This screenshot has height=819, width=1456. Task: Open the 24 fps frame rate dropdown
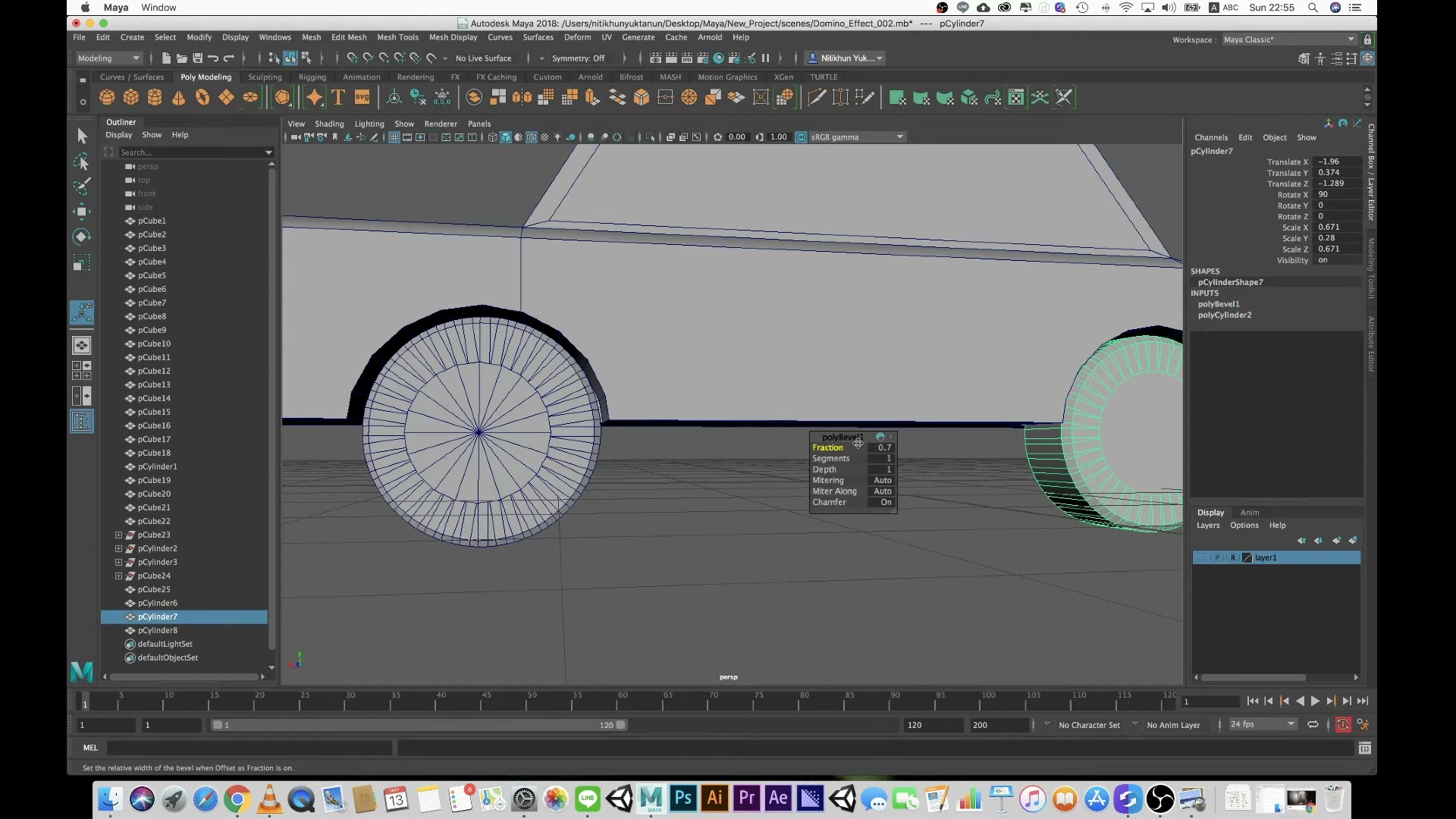pyautogui.click(x=1263, y=725)
